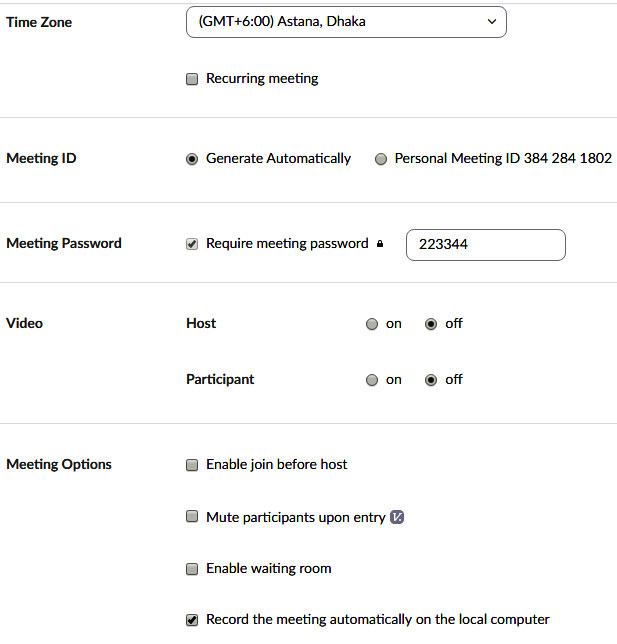Click the 'Recurring meeting' label text
Viewport: 617px width, 644px height.
[x=262, y=78]
